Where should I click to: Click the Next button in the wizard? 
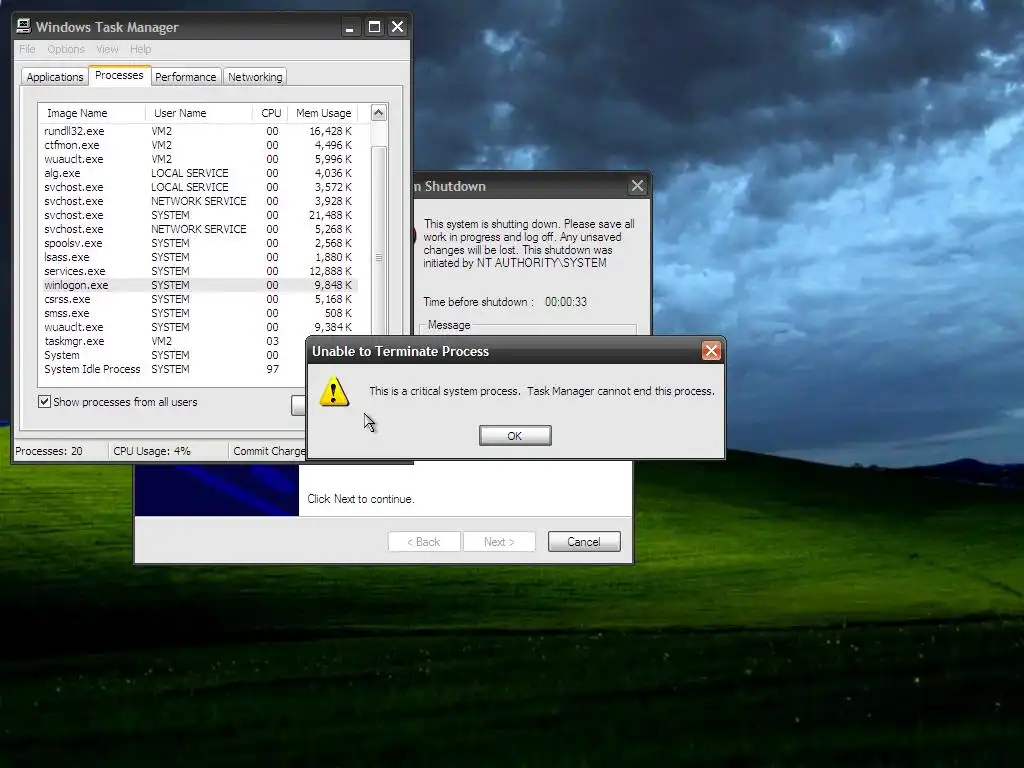[x=500, y=541]
